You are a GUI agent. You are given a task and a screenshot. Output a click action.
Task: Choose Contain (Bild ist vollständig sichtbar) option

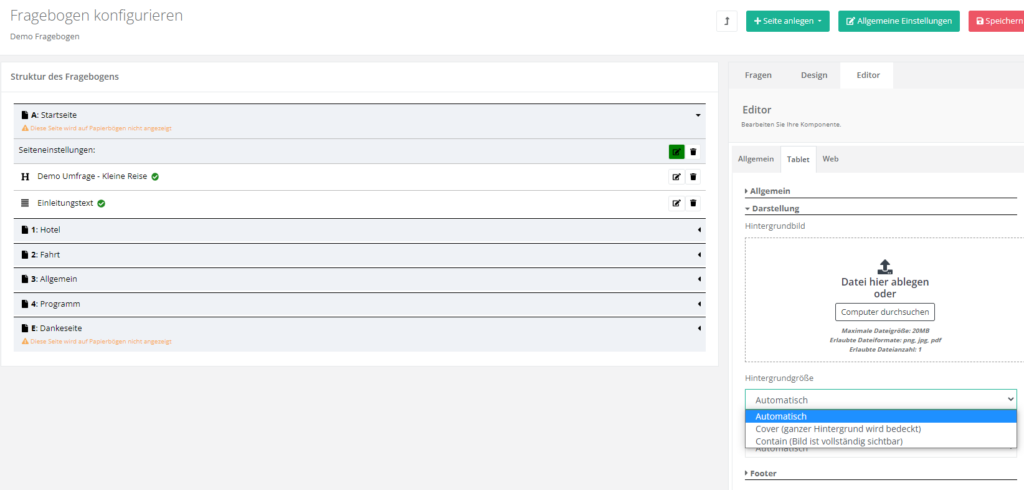coord(829,441)
